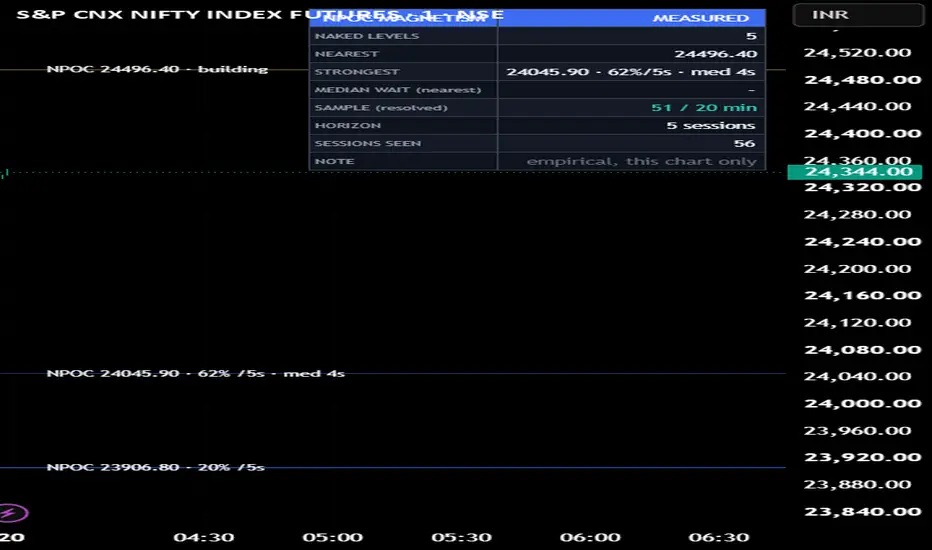Click the 24,000.00 price axis label
The image size is (932, 550).
pyautogui.click(x=862, y=403)
